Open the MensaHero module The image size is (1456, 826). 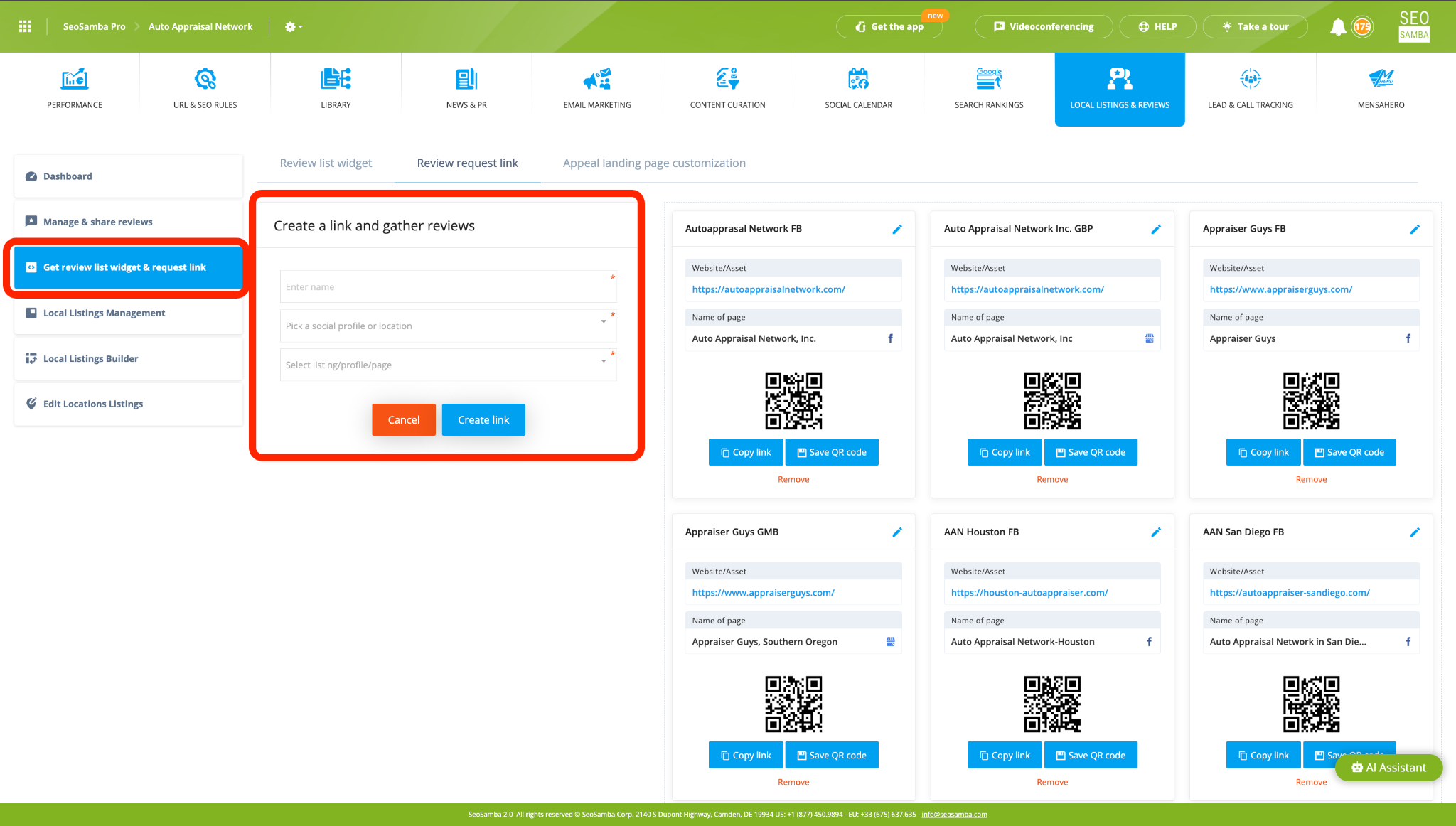click(x=1381, y=89)
